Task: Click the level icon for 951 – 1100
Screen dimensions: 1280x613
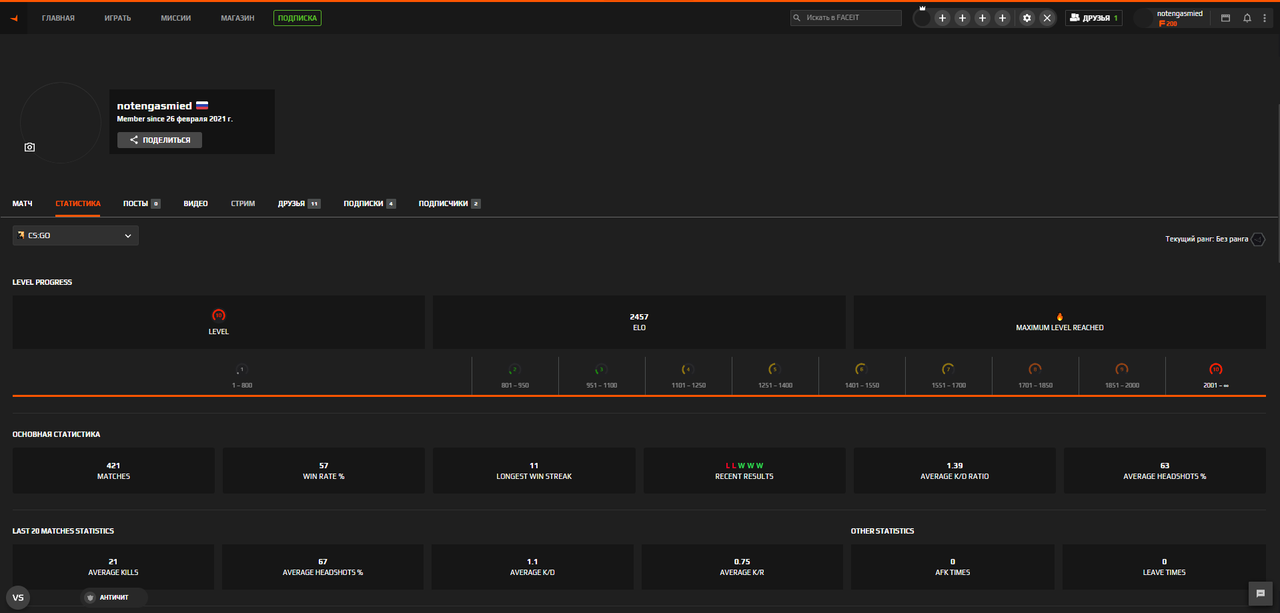Action: pos(601,369)
